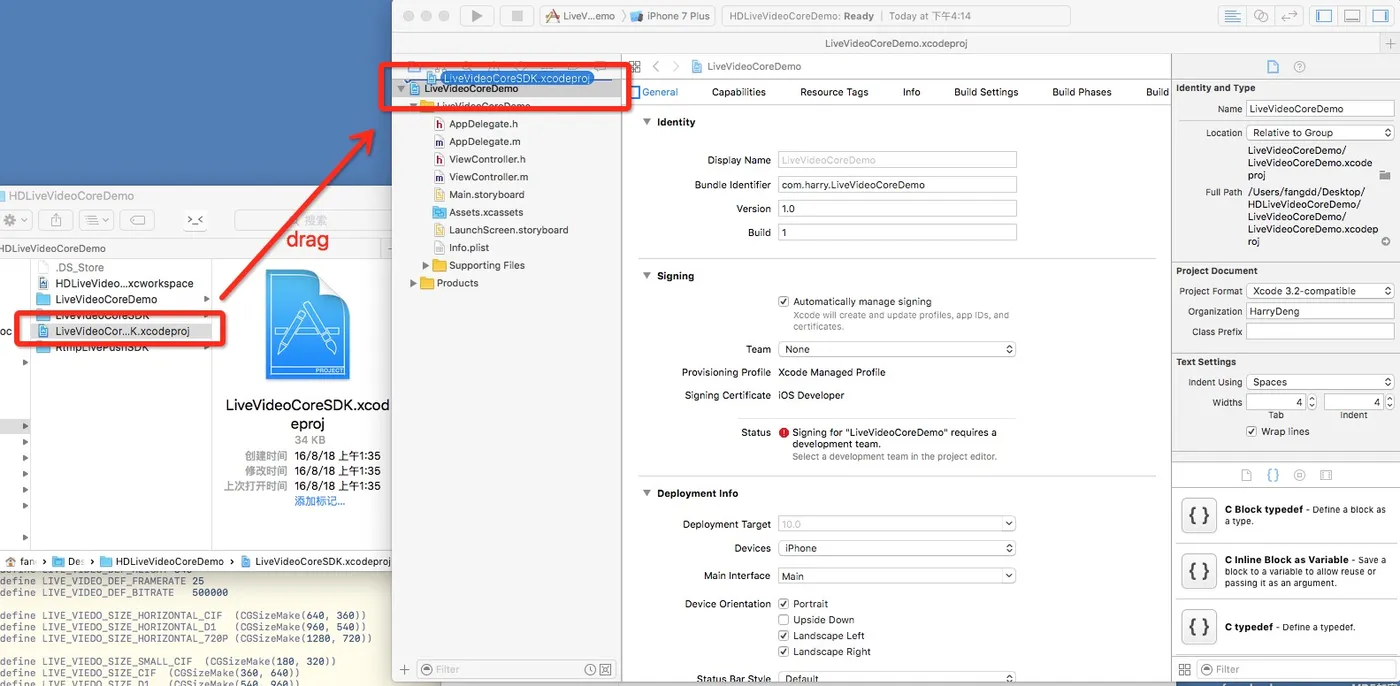1400x686 pixels.
Task: Switch to the Build Settings tab
Action: (x=986, y=92)
